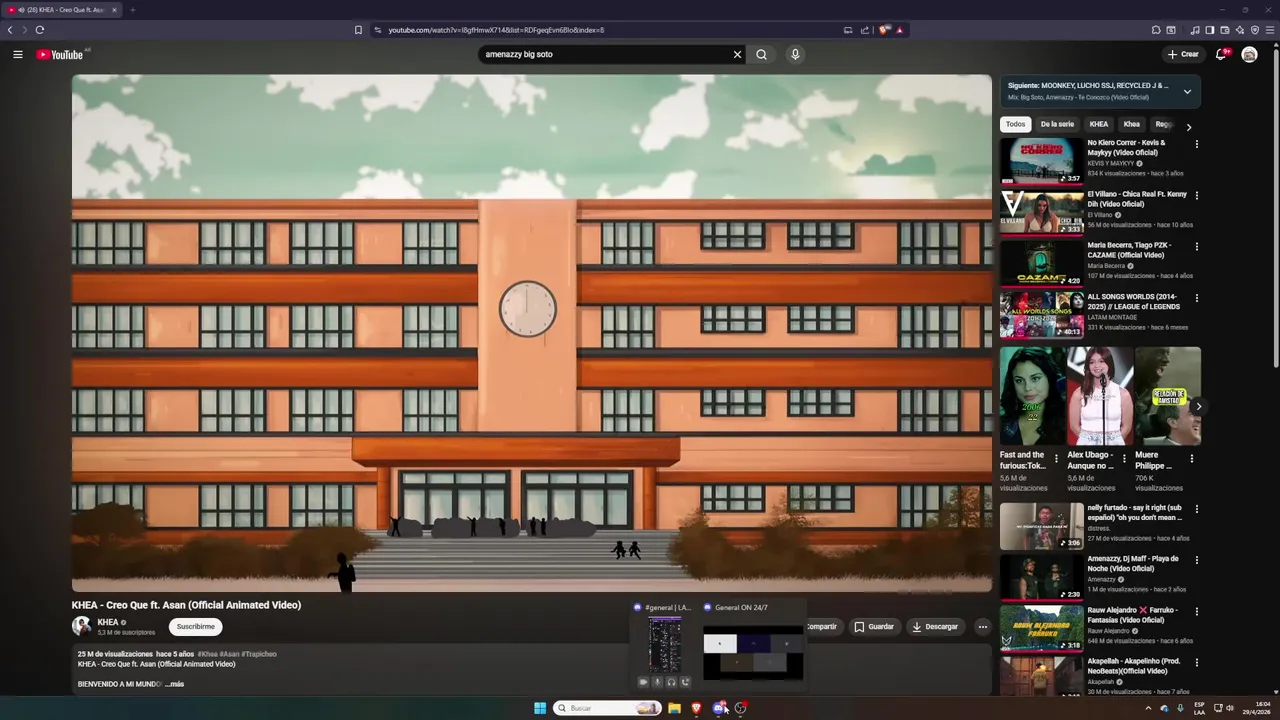Open the Brave main menu icon

(x=1270, y=30)
